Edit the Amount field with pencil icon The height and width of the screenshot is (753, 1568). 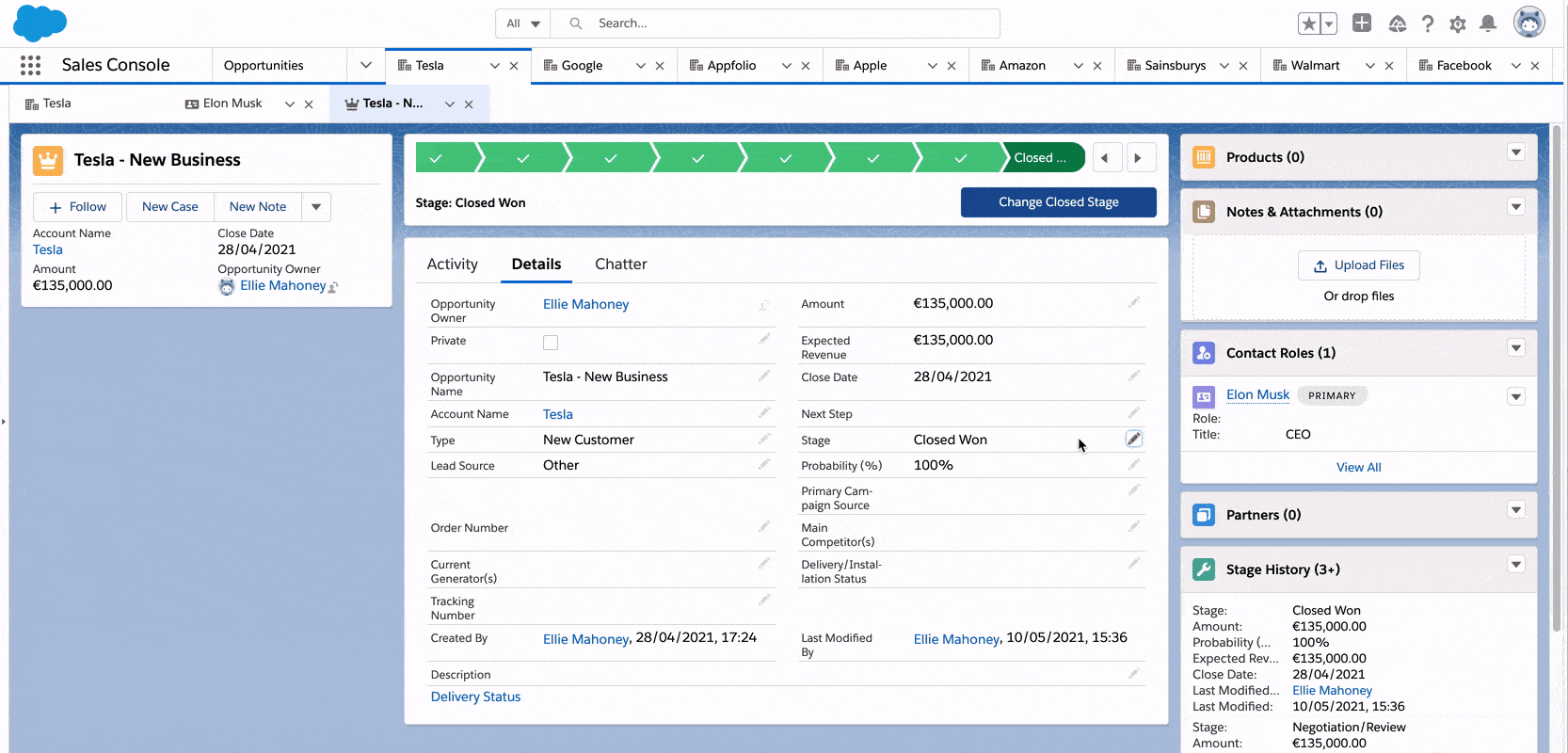click(1134, 302)
